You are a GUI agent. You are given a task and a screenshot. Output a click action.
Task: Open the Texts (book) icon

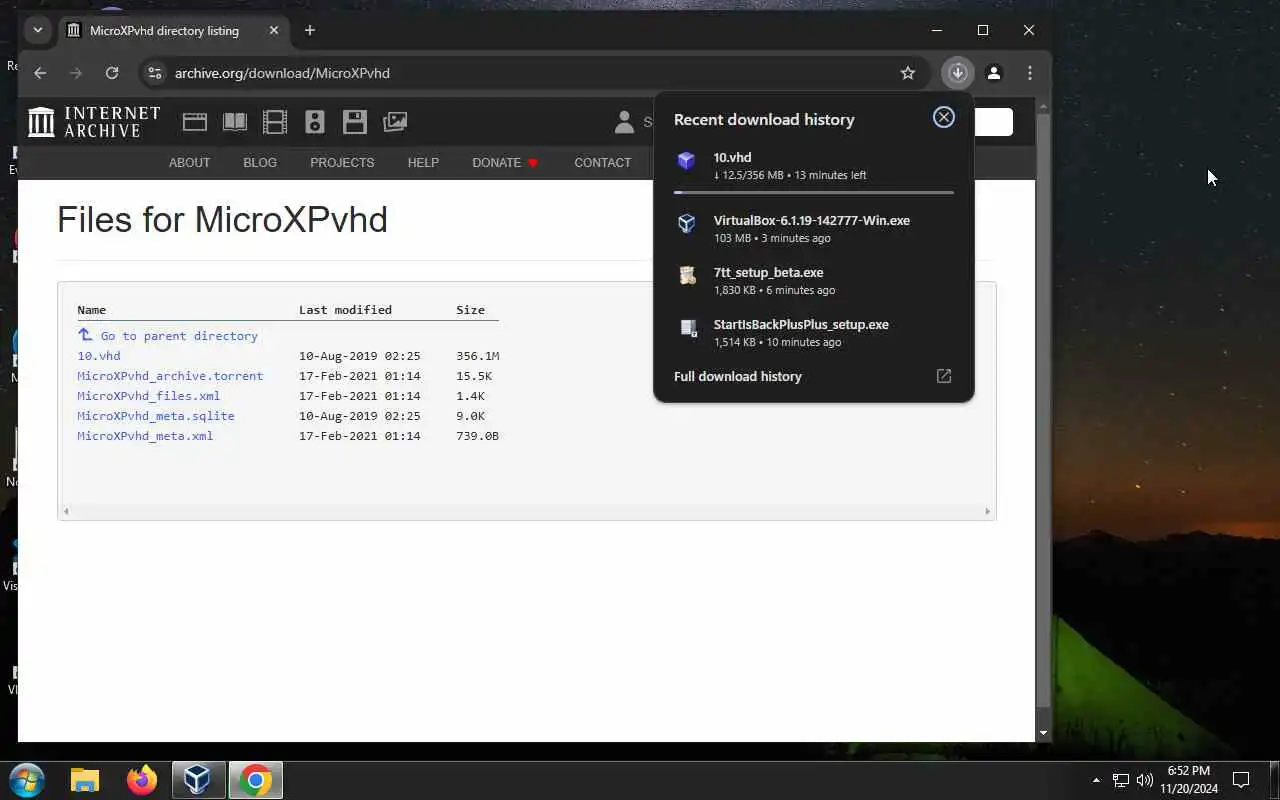pos(235,122)
